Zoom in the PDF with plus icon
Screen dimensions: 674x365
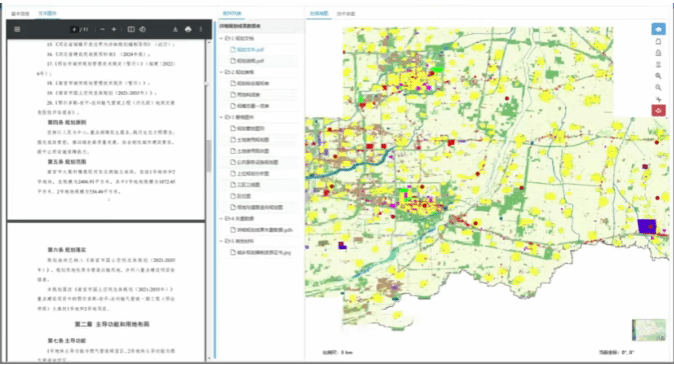click(114, 29)
